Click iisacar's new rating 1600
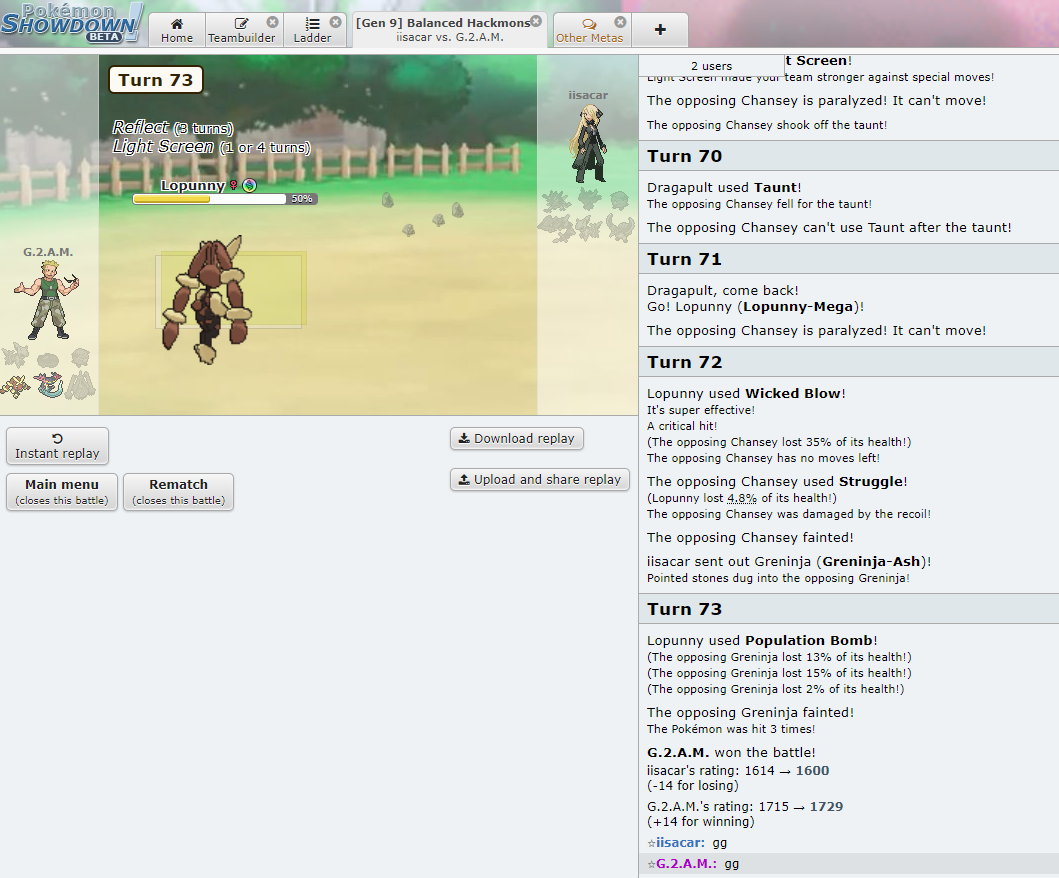 pos(812,771)
